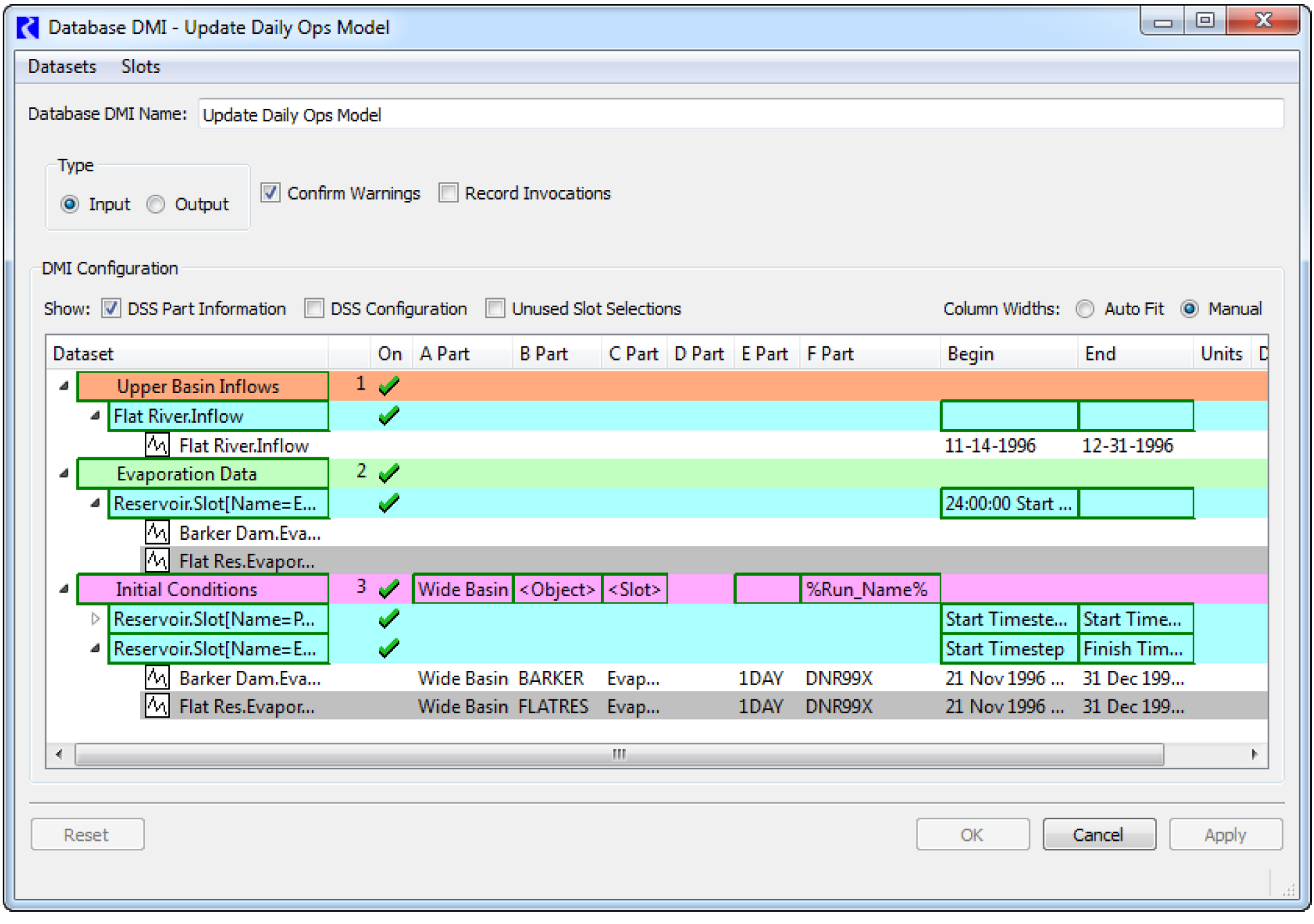1314x924 pixels.
Task: Click green checkmark on Upper Basin Inflows row
Action: [x=389, y=386]
